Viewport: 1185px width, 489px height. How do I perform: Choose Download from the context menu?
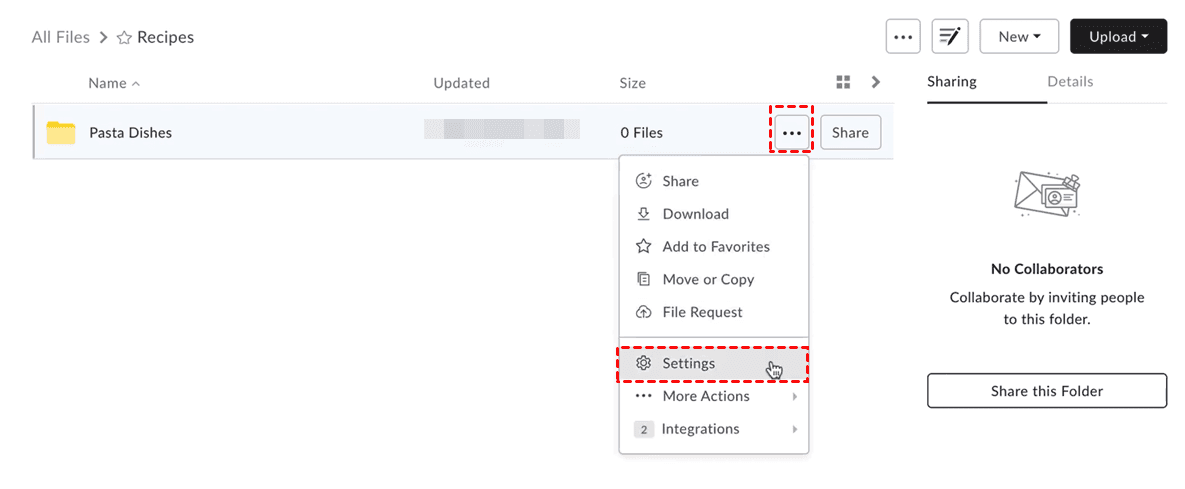click(x=695, y=214)
